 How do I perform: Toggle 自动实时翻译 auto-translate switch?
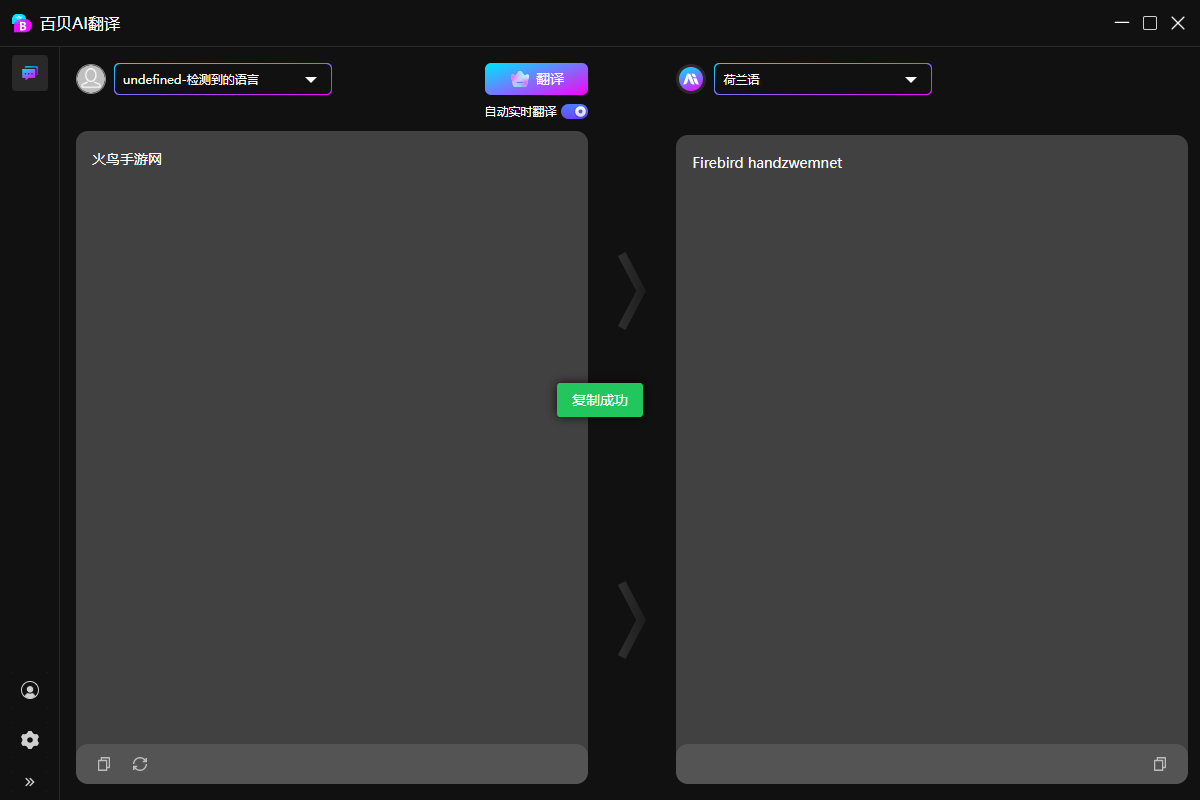coord(574,112)
